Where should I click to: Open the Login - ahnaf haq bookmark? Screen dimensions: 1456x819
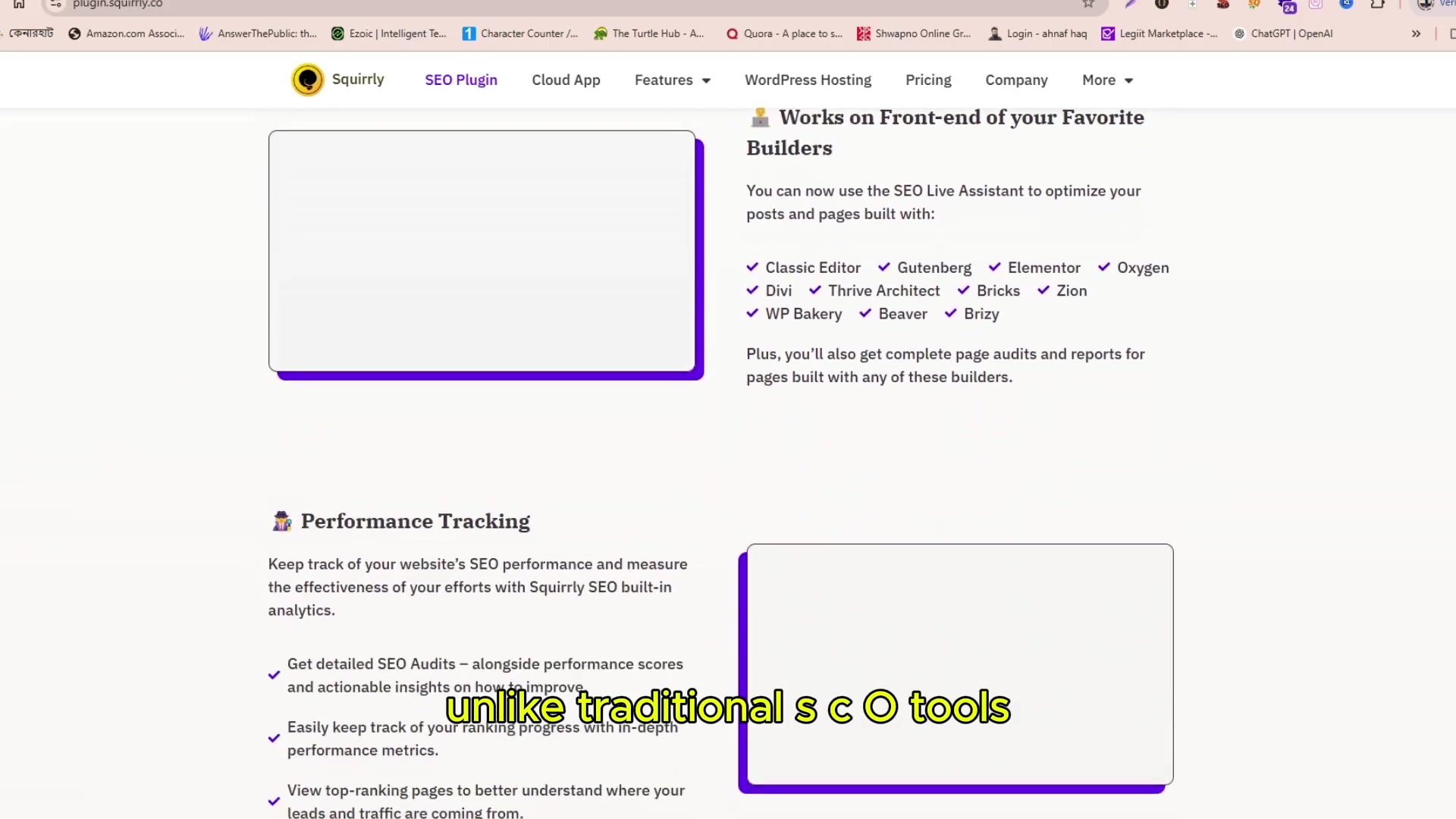pos(1037,33)
